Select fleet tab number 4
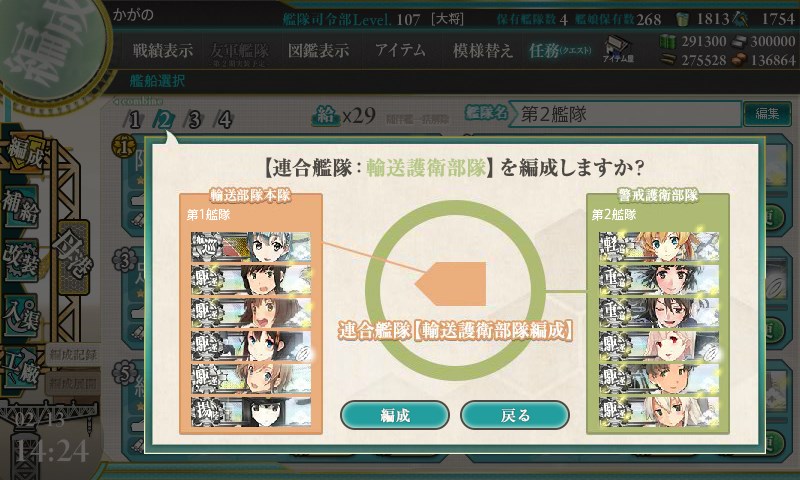 [224, 120]
